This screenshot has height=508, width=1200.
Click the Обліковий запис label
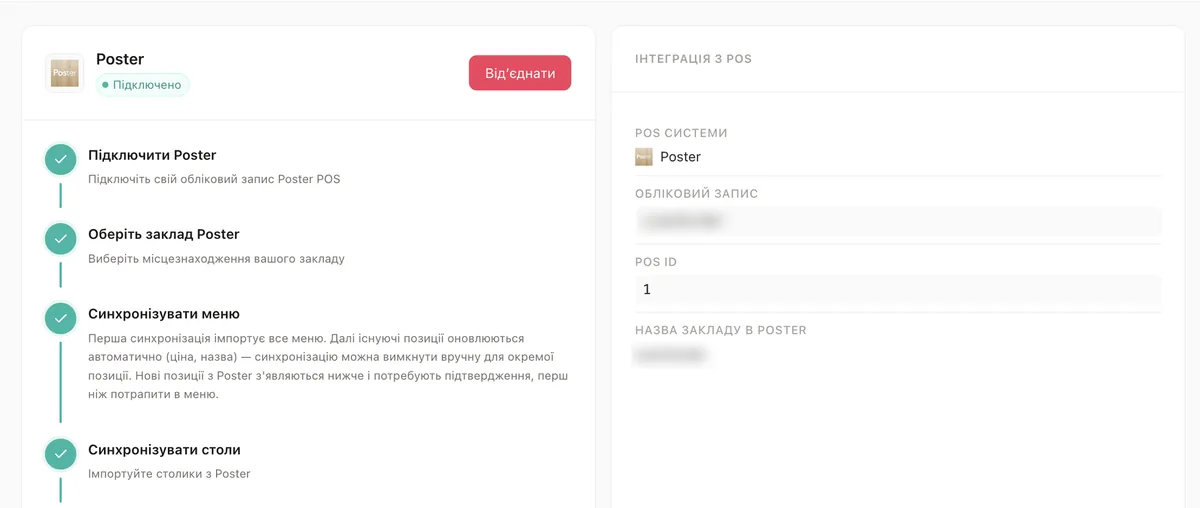click(x=696, y=194)
